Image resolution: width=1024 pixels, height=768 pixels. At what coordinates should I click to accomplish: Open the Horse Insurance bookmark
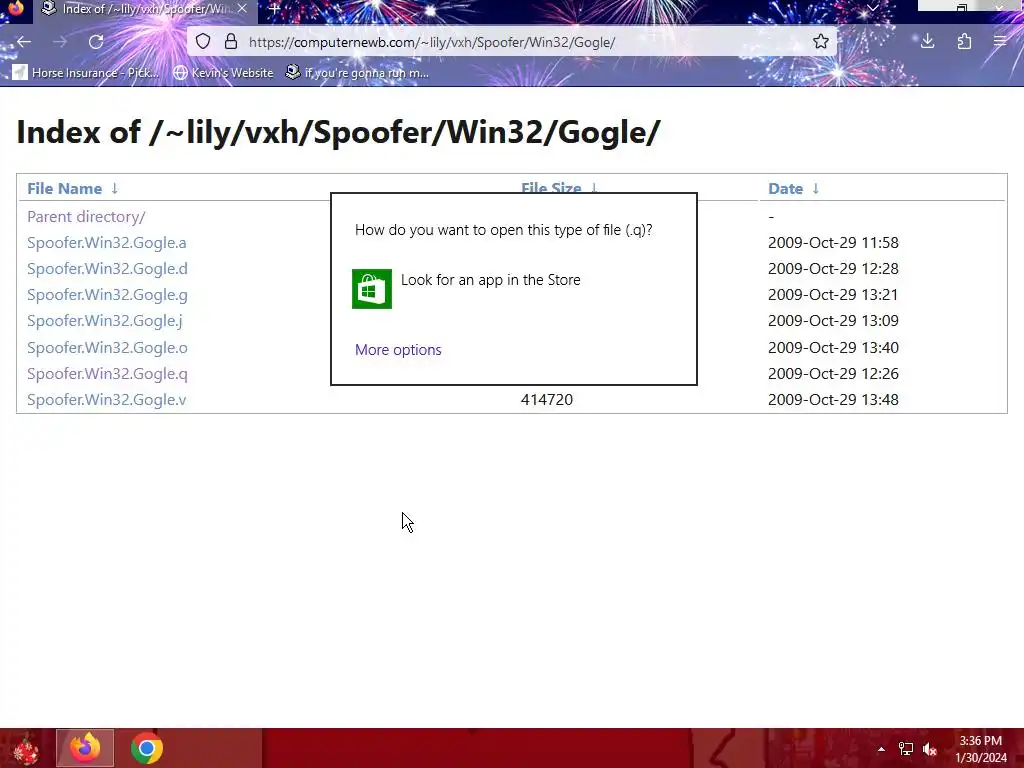point(86,72)
